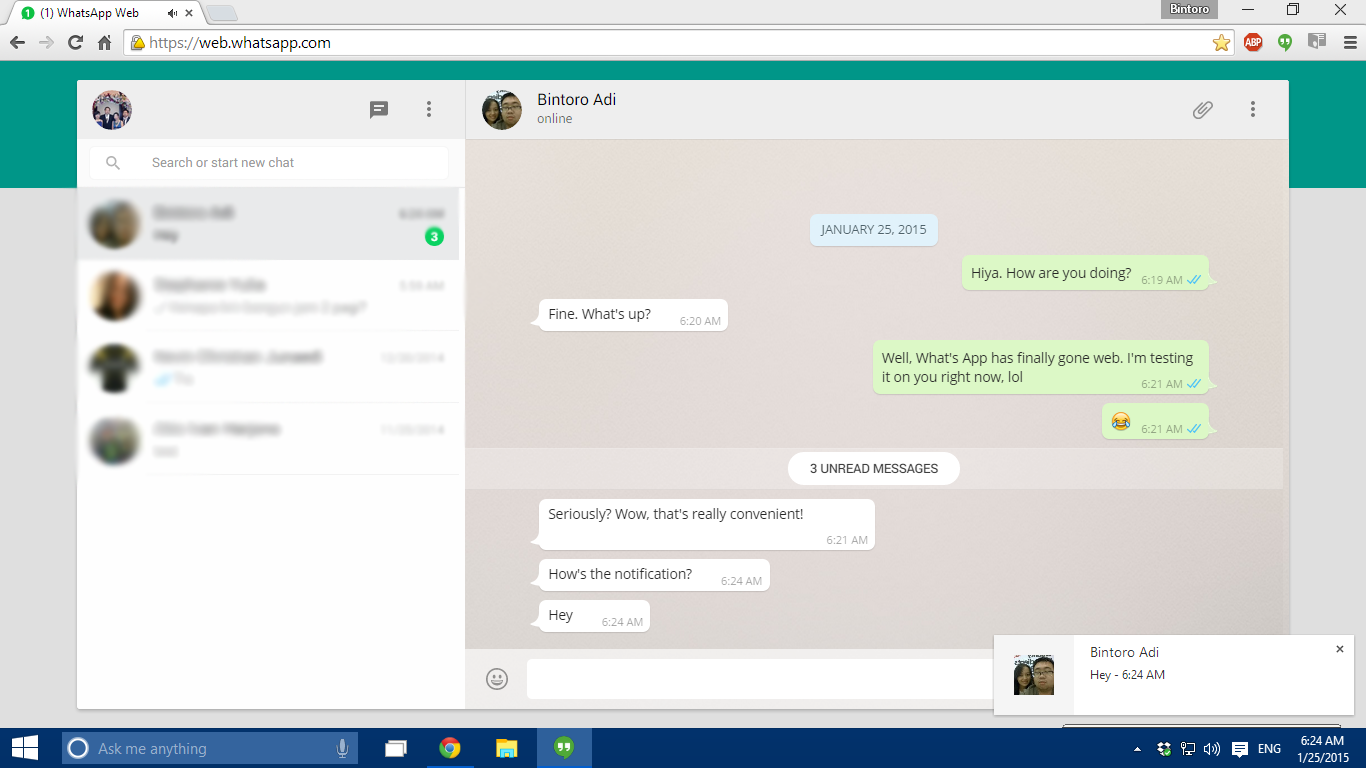Click the green 3 unread badge
This screenshot has height=768, width=1366.
tap(434, 237)
